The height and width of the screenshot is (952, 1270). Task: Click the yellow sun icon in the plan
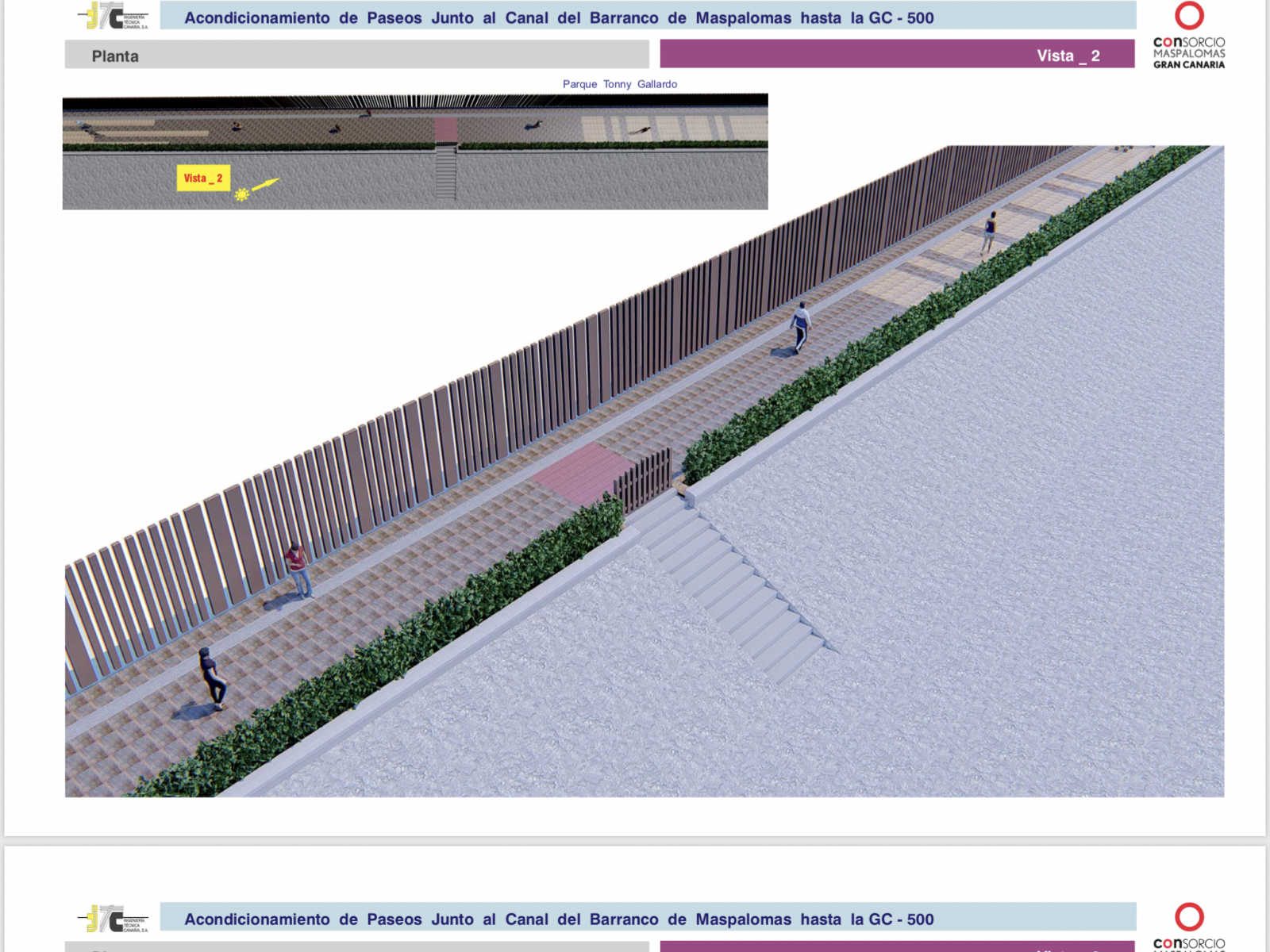(242, 194)
